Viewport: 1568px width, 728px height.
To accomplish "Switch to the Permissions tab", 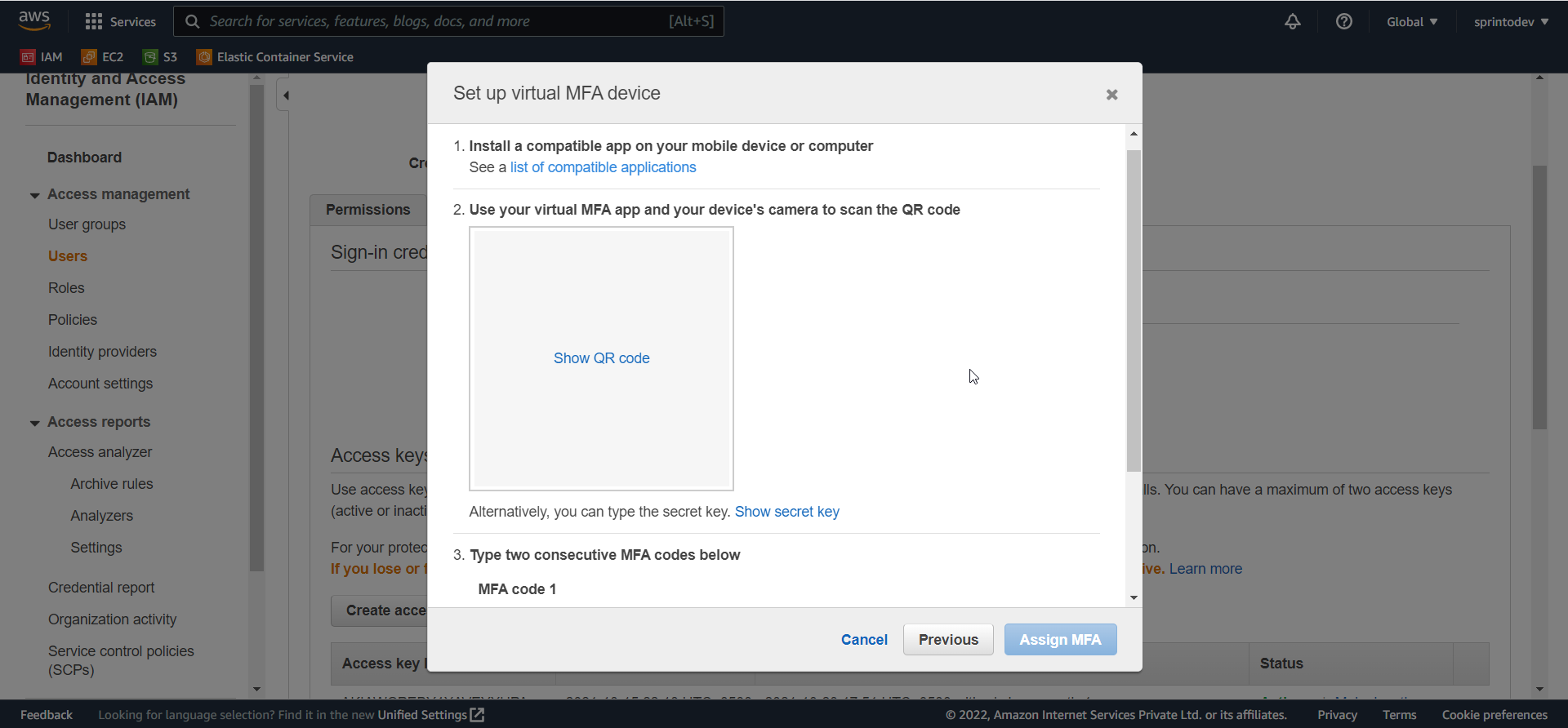I will 368,210.
